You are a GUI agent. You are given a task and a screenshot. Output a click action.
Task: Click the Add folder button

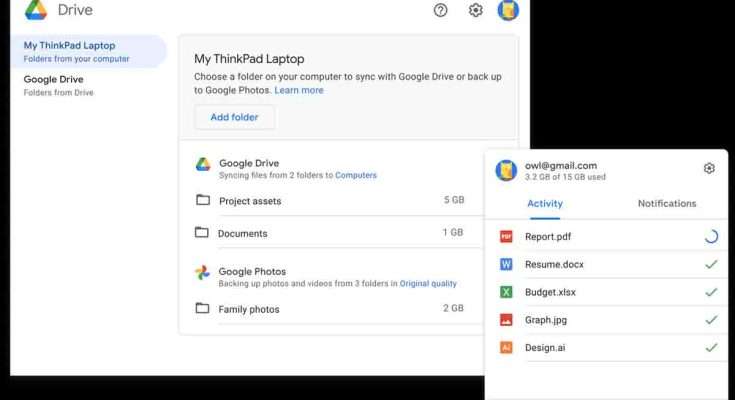pos(234,117)
